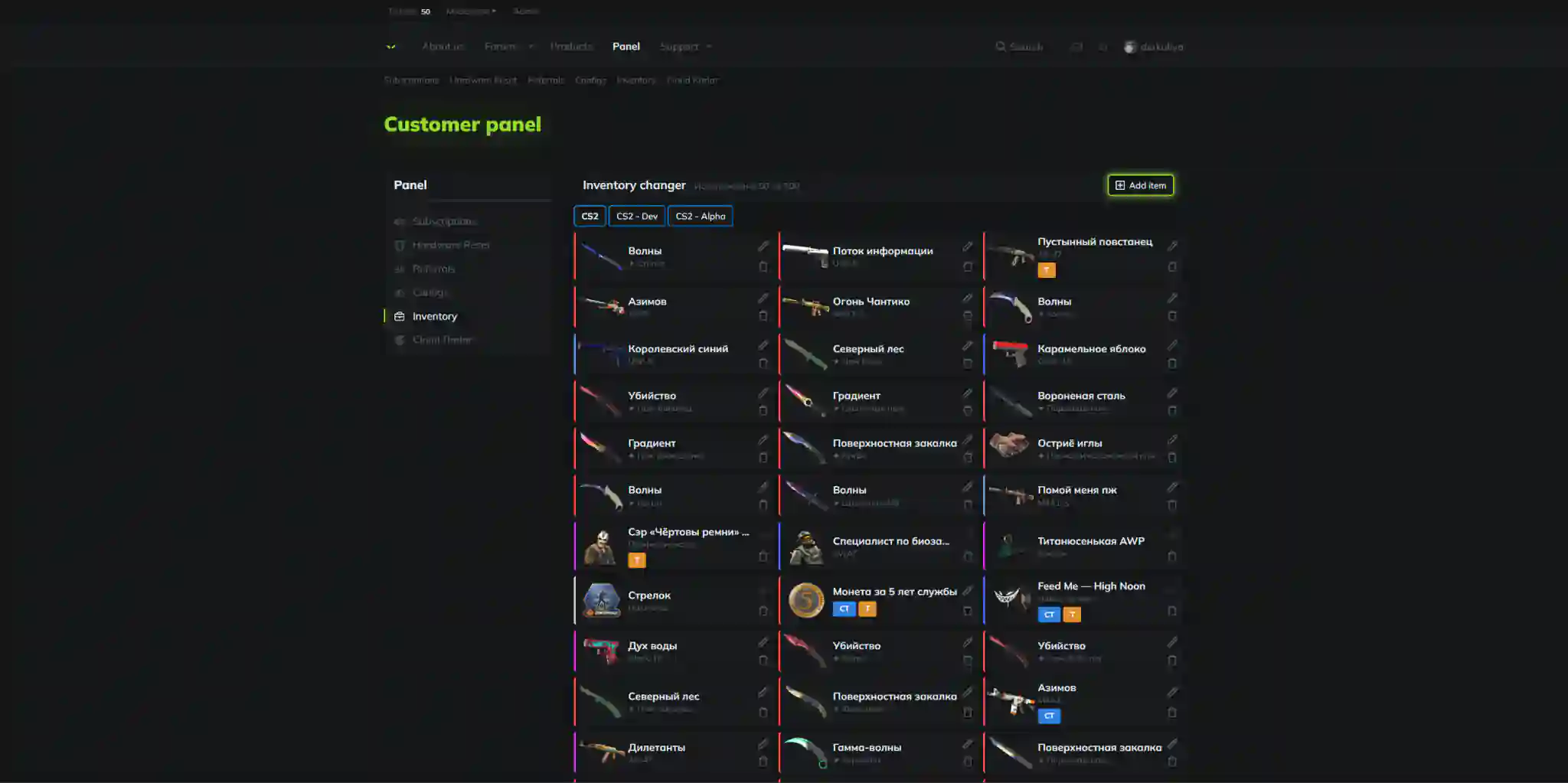Click the Карамельное яблоко pistol thumbnail
The width and height of the screenshot is (1568, 783).
tap(1010, 353)
